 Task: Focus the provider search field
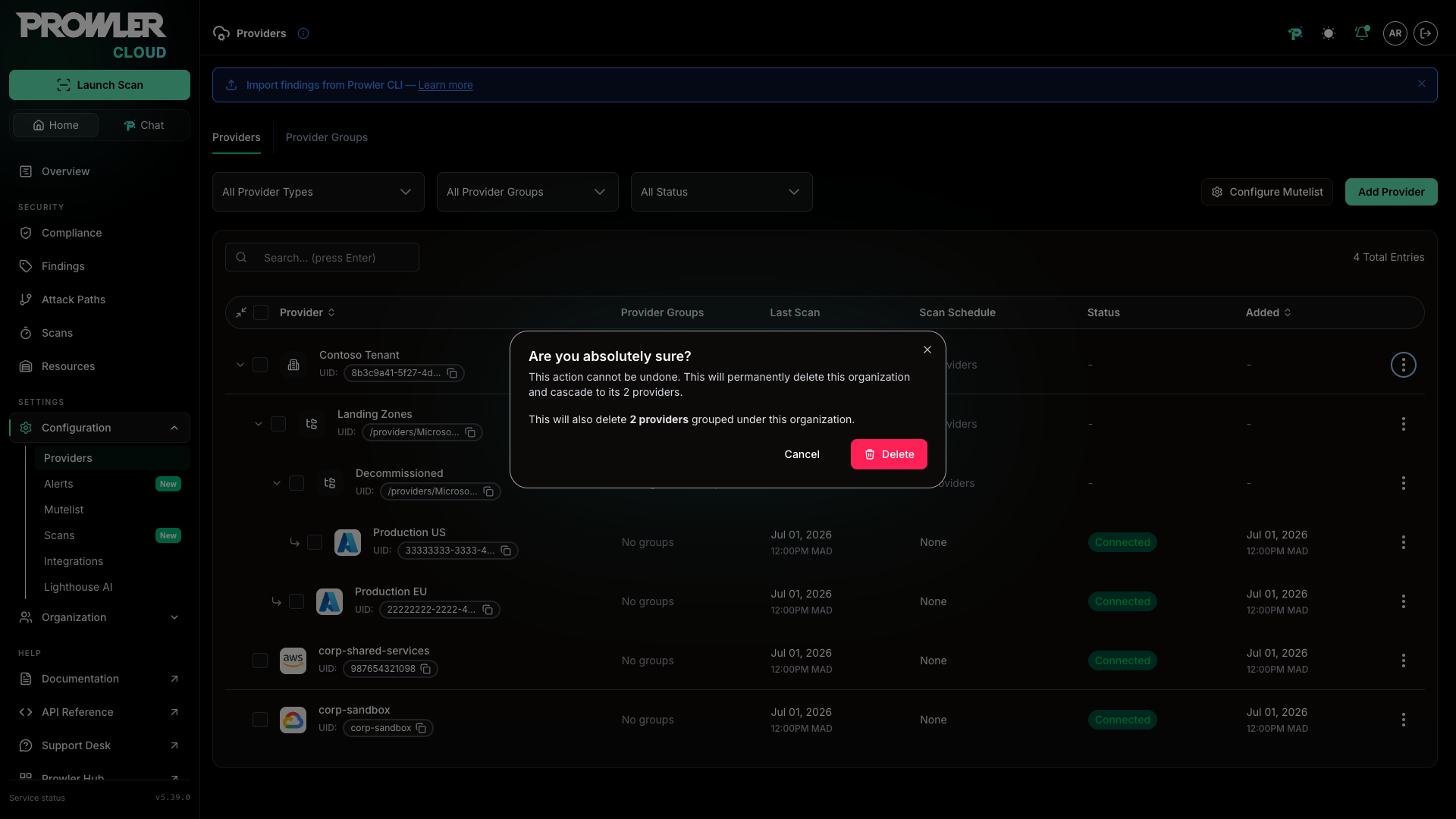(x=322, y=257)
